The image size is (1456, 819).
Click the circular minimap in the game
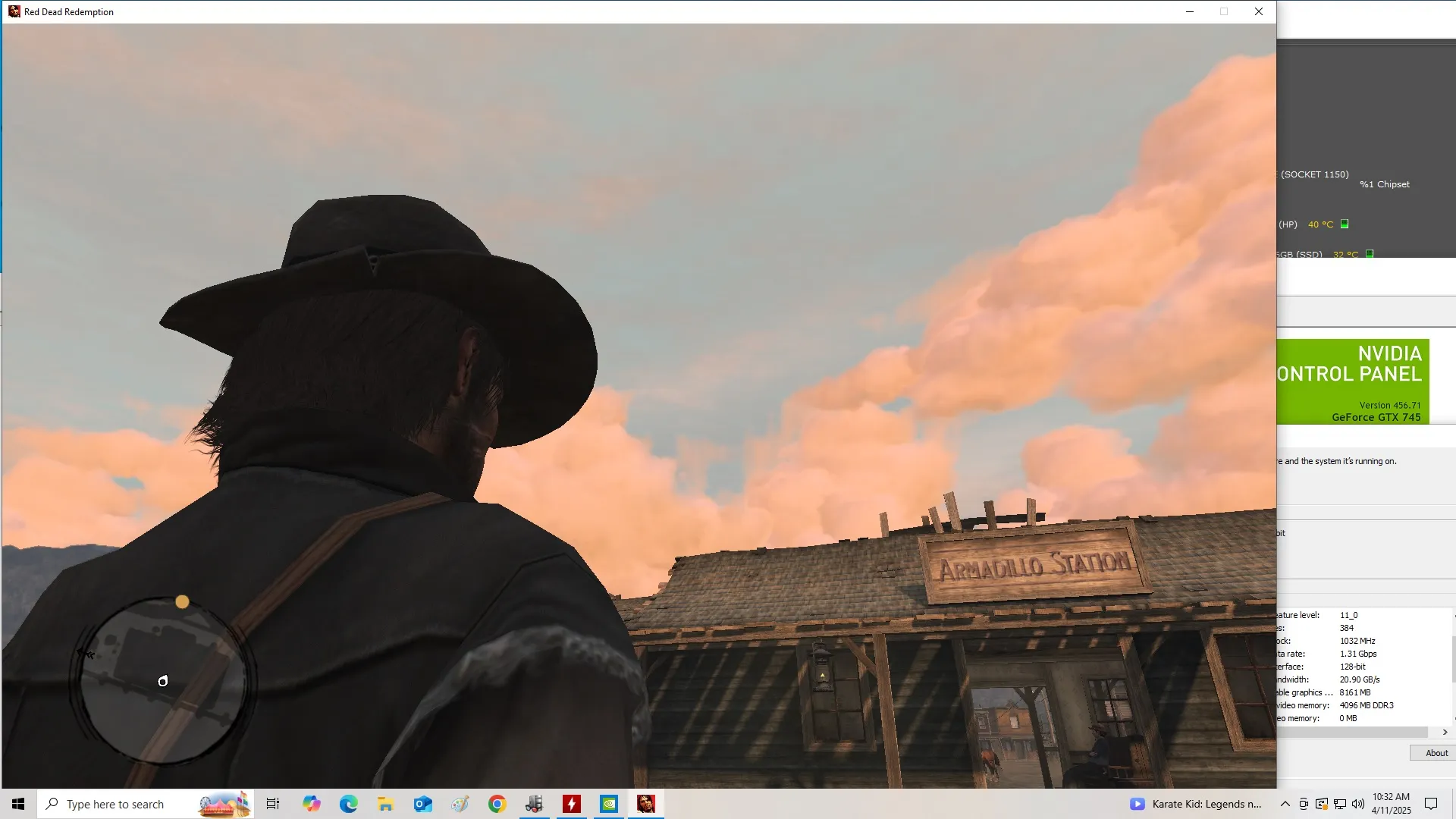pos(163,681)
